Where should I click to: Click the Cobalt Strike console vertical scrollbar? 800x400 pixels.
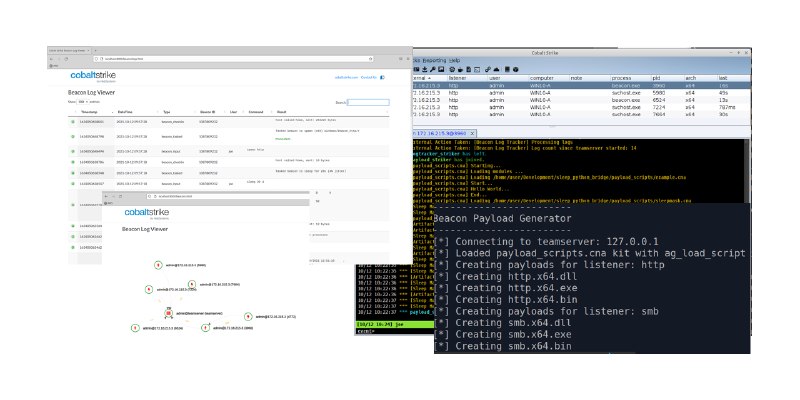[747, 171]
